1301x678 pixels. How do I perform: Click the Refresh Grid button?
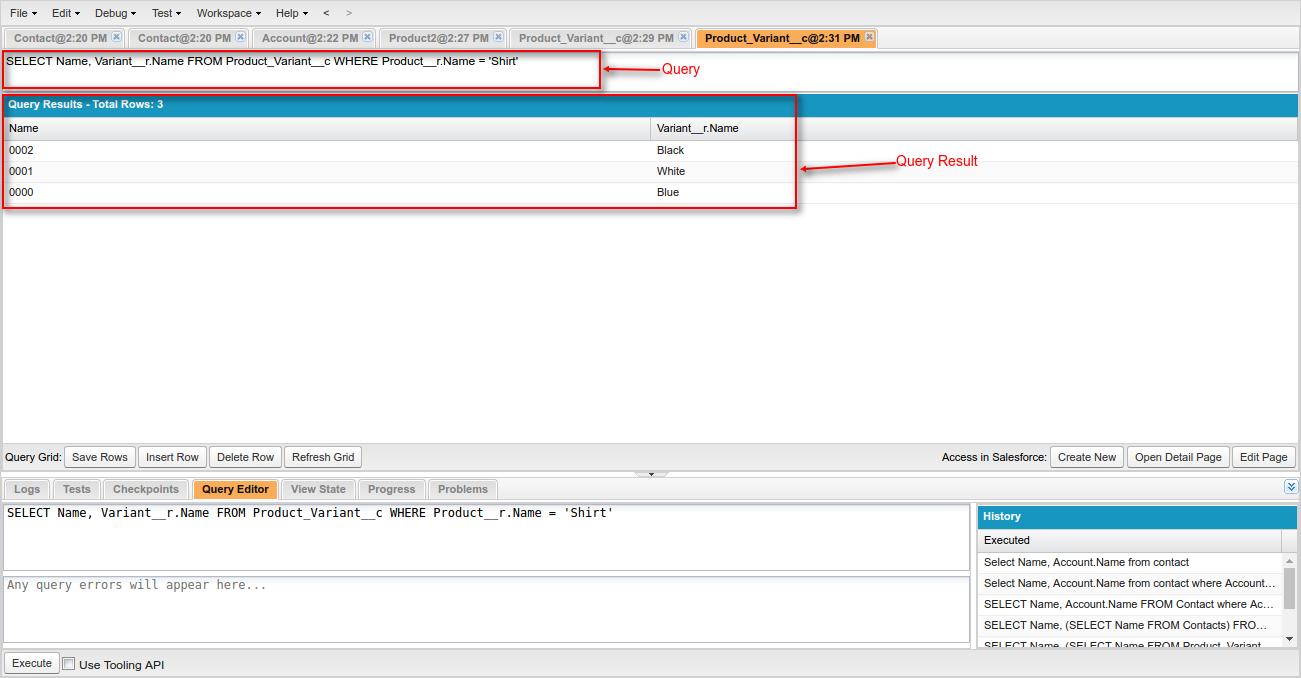tap(322, 457)
